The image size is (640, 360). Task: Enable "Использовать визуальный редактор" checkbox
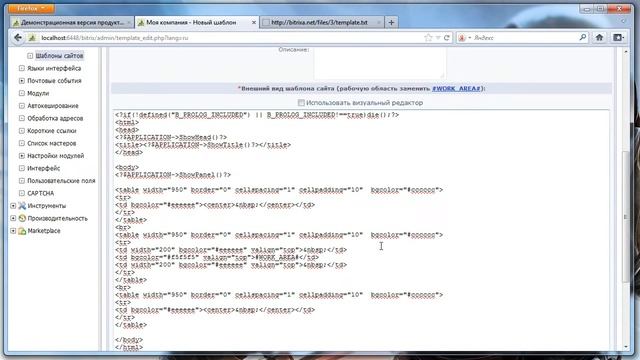(x=301, y=103)
